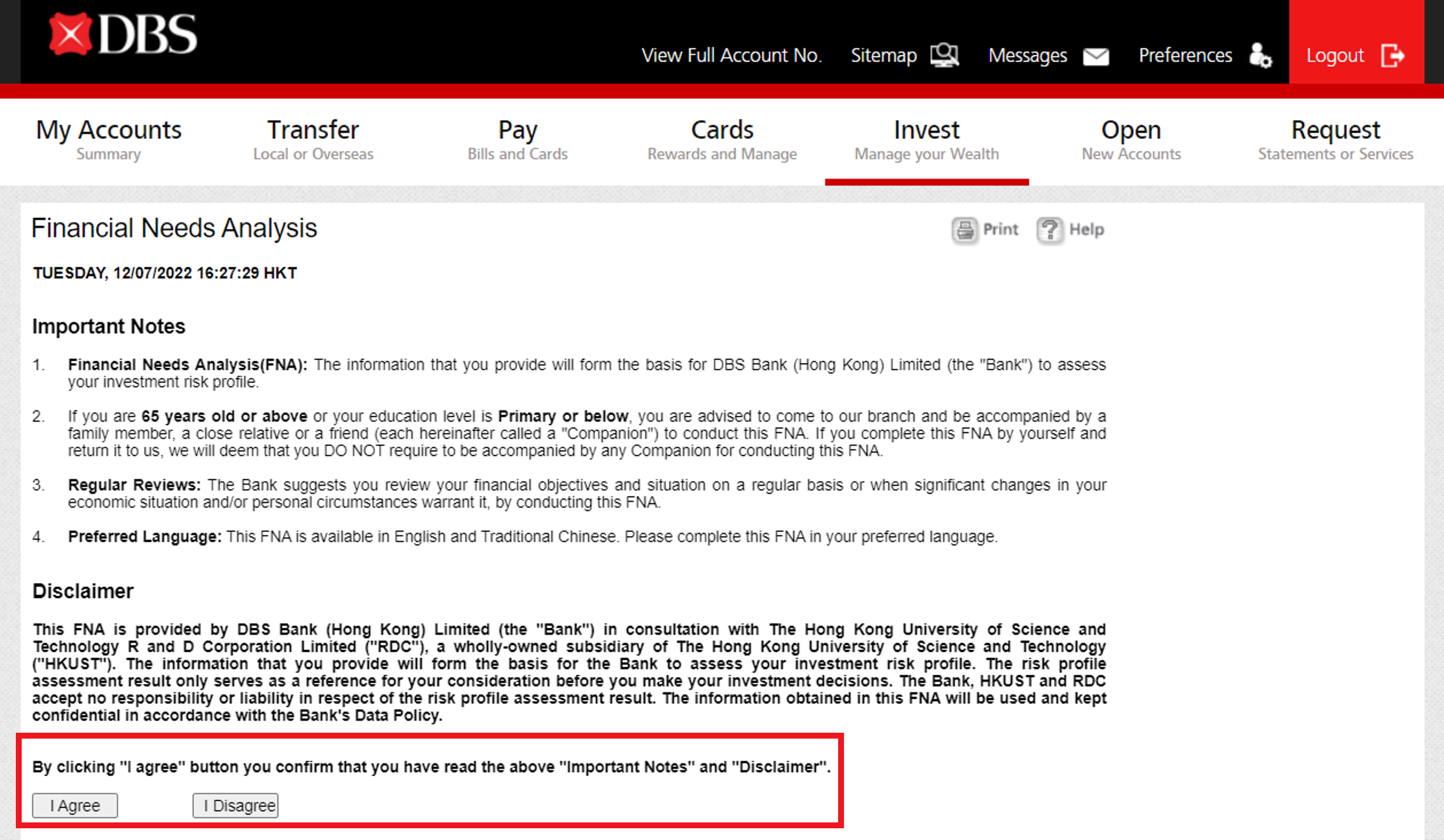Open Cards Rewards and Manage menu
This screenshot has height=840, width=1444.
coord(722,140)
